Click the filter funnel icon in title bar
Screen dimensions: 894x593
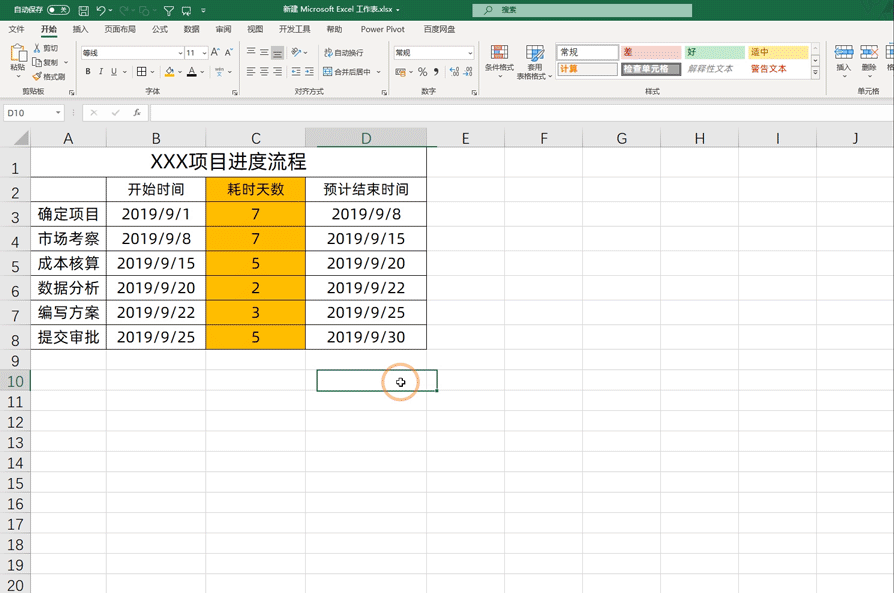pyautogui.click(x=169, y=10)
